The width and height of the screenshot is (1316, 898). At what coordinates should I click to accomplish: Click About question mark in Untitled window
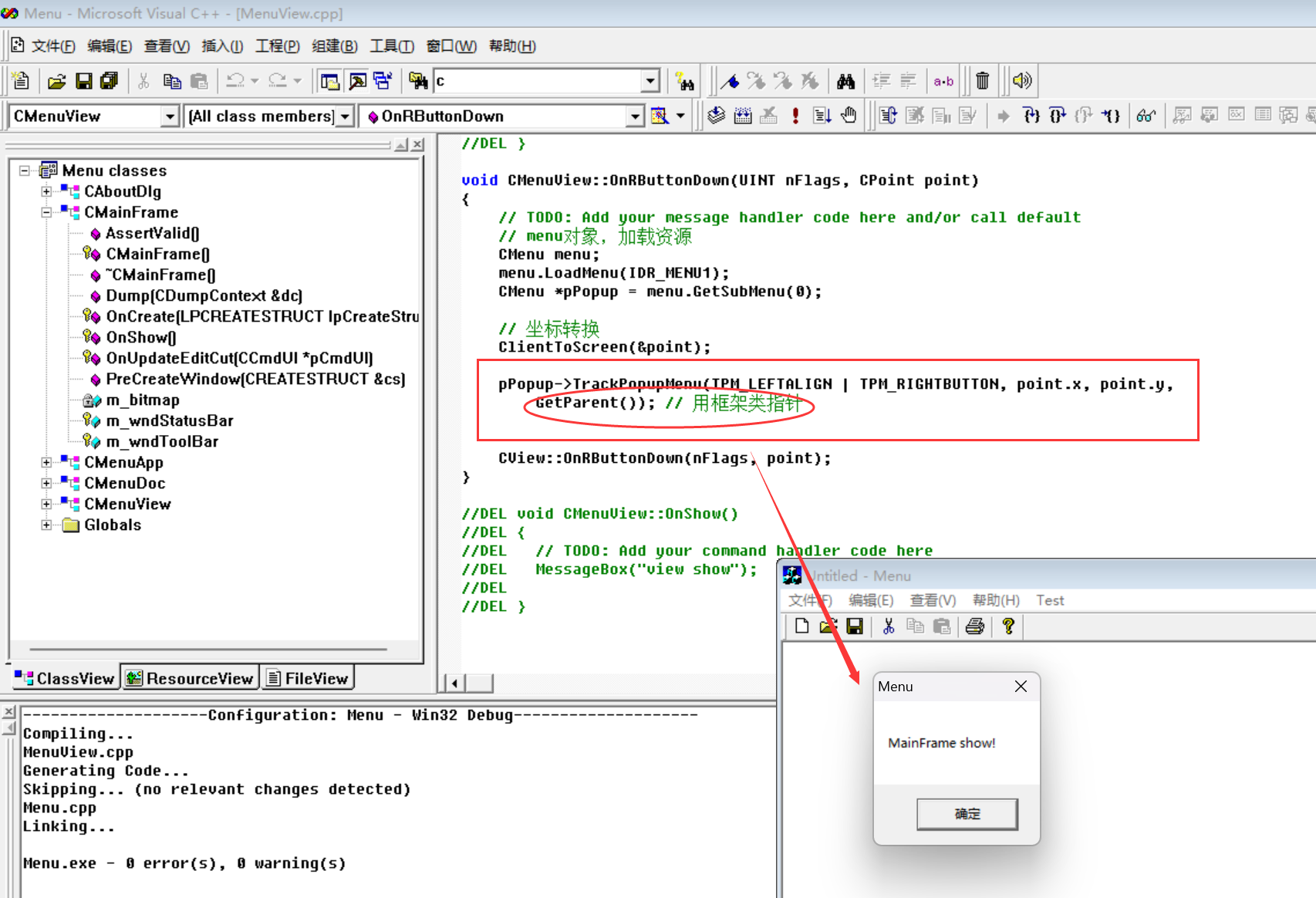(1008, 626)
